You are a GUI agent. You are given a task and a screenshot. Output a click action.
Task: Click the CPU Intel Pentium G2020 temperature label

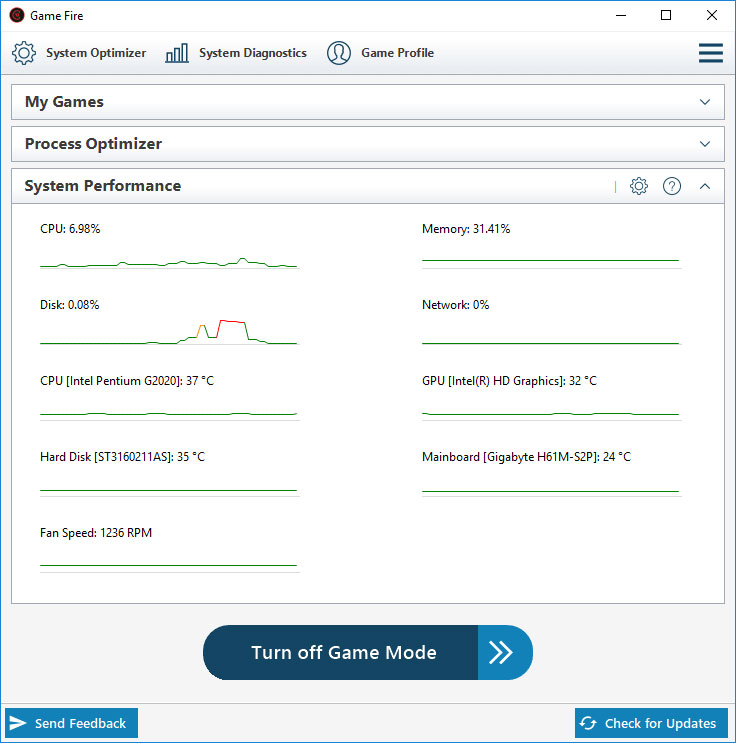[127, 381]
